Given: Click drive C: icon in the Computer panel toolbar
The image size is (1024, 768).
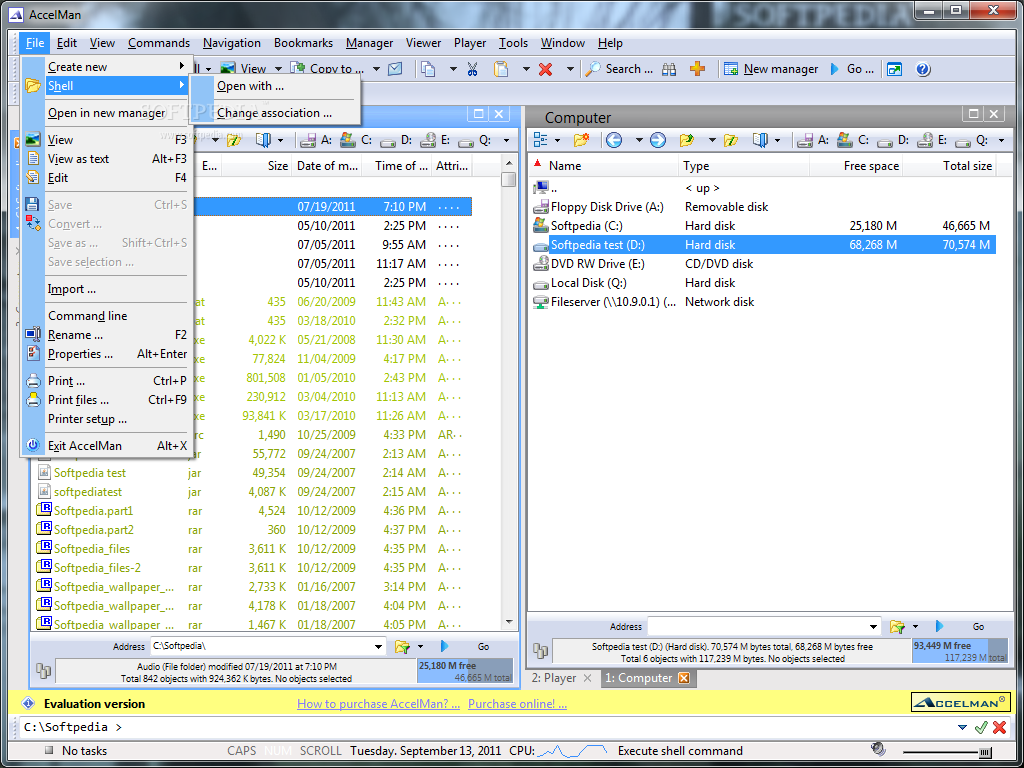Looking at the screenshot, I should pyautogui.click(x=846, y=140).
